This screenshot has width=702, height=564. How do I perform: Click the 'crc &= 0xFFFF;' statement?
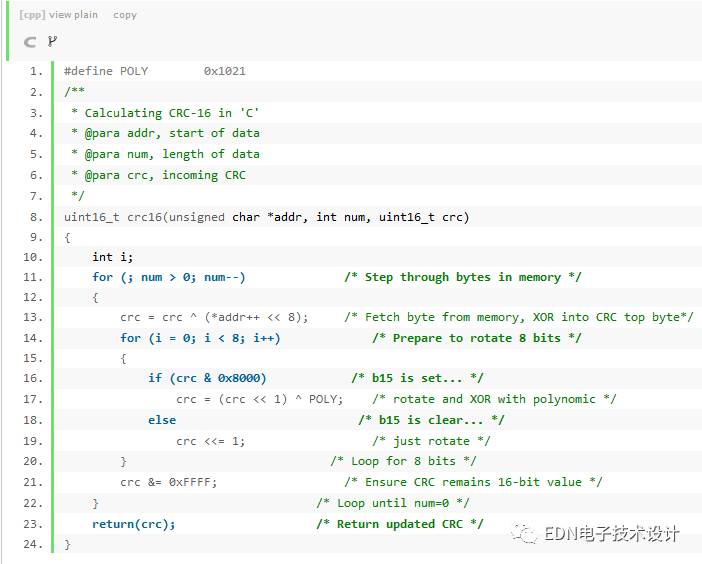(x=168, y=481)
